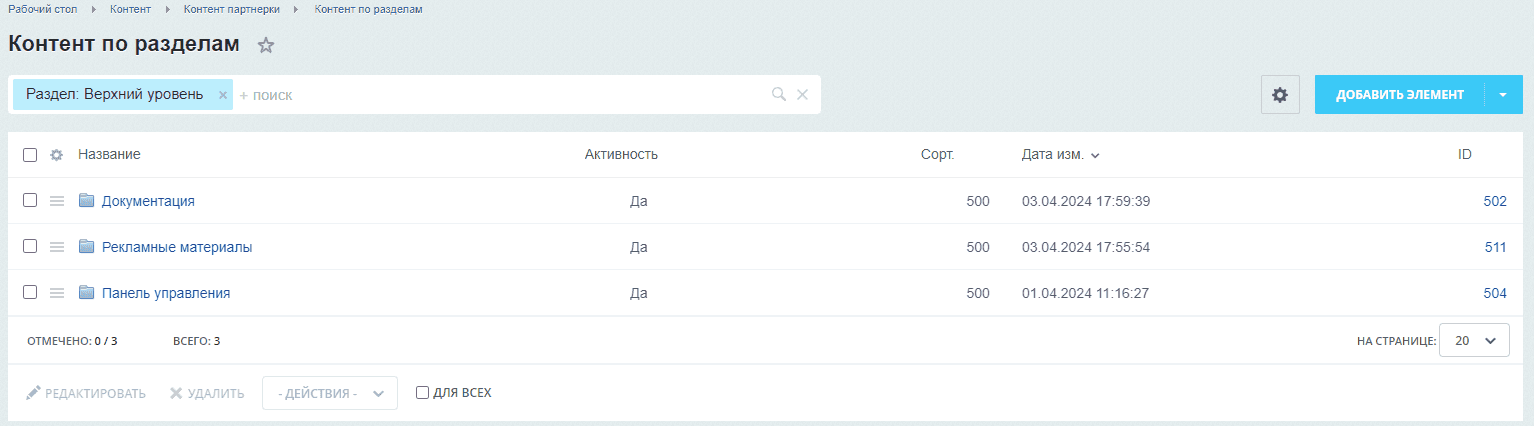Click the 'Документация' folder icon

coord(86,200)
